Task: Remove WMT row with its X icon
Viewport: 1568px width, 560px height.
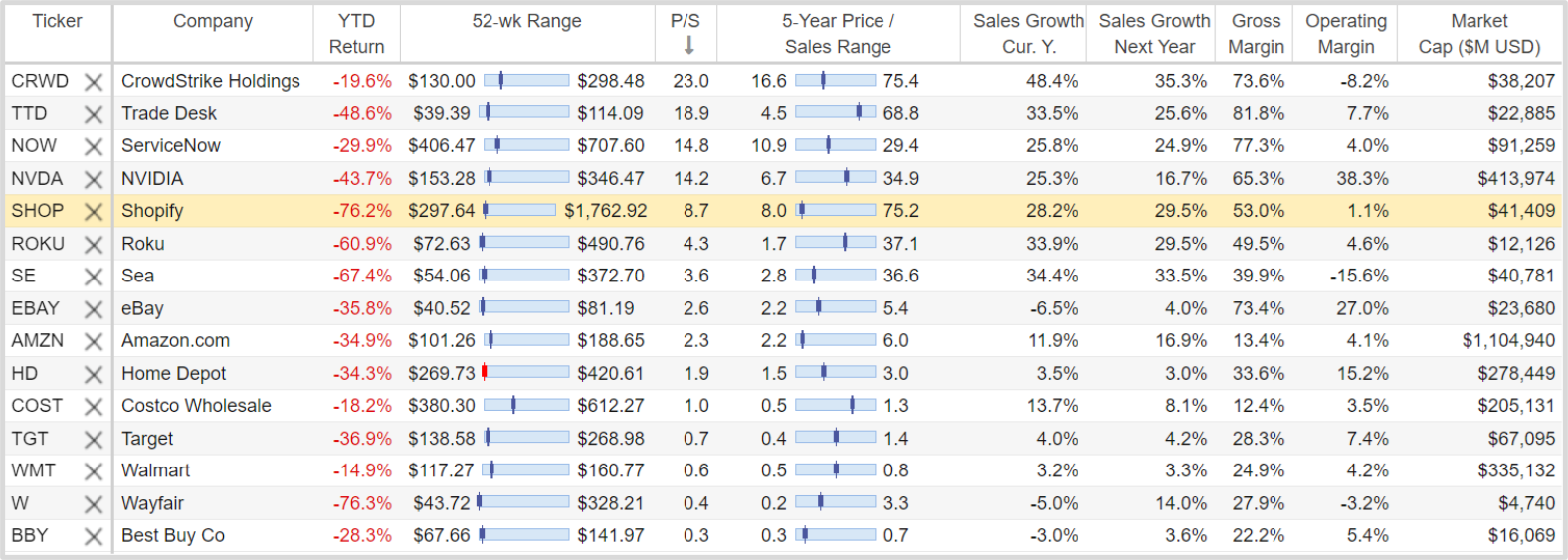Action: [x=94, y=471]
